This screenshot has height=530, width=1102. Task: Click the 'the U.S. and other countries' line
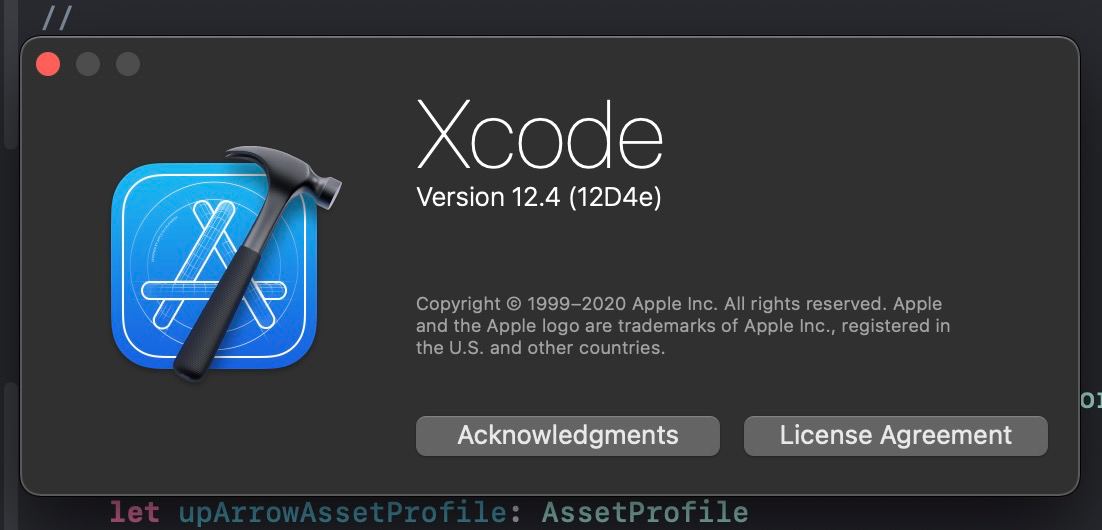540,348
